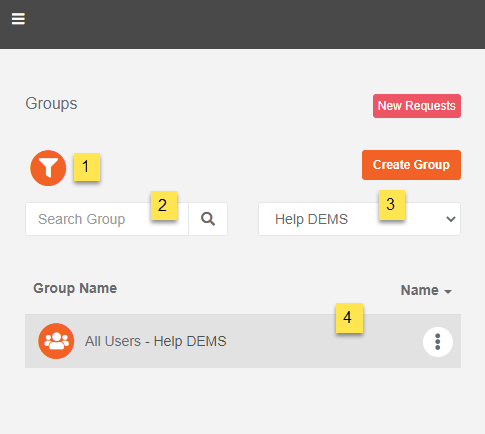
Task: Click the Create Group button
Action: 411,165
